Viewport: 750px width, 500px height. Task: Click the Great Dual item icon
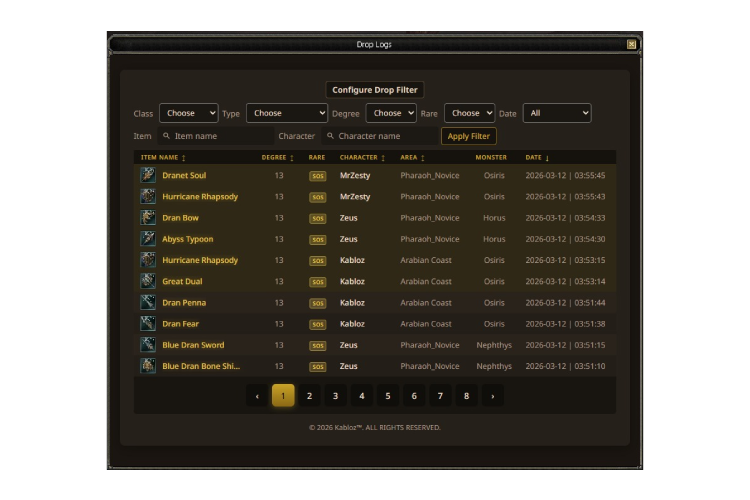click(148, 281)
